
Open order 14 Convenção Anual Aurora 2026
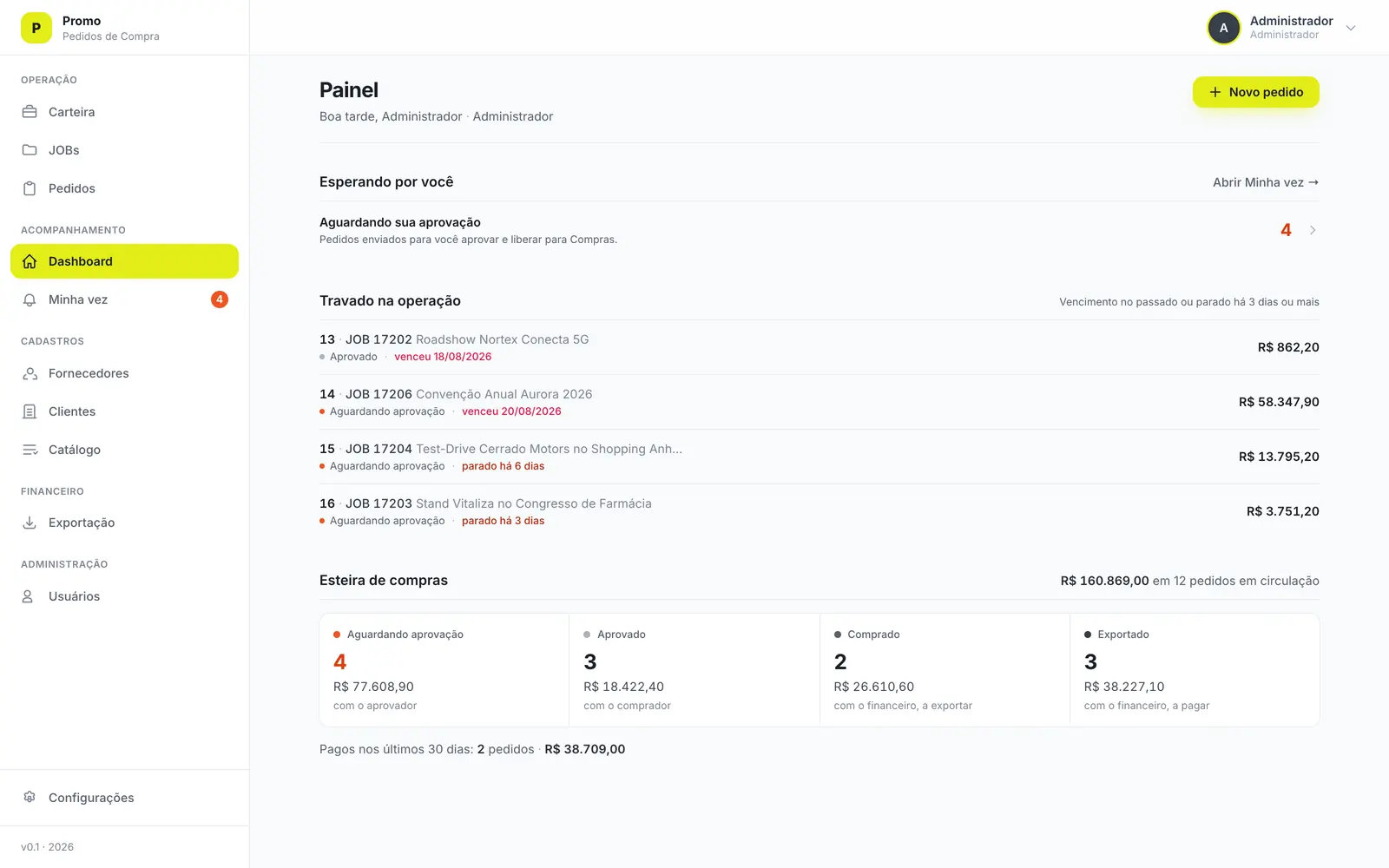(820, 402)
